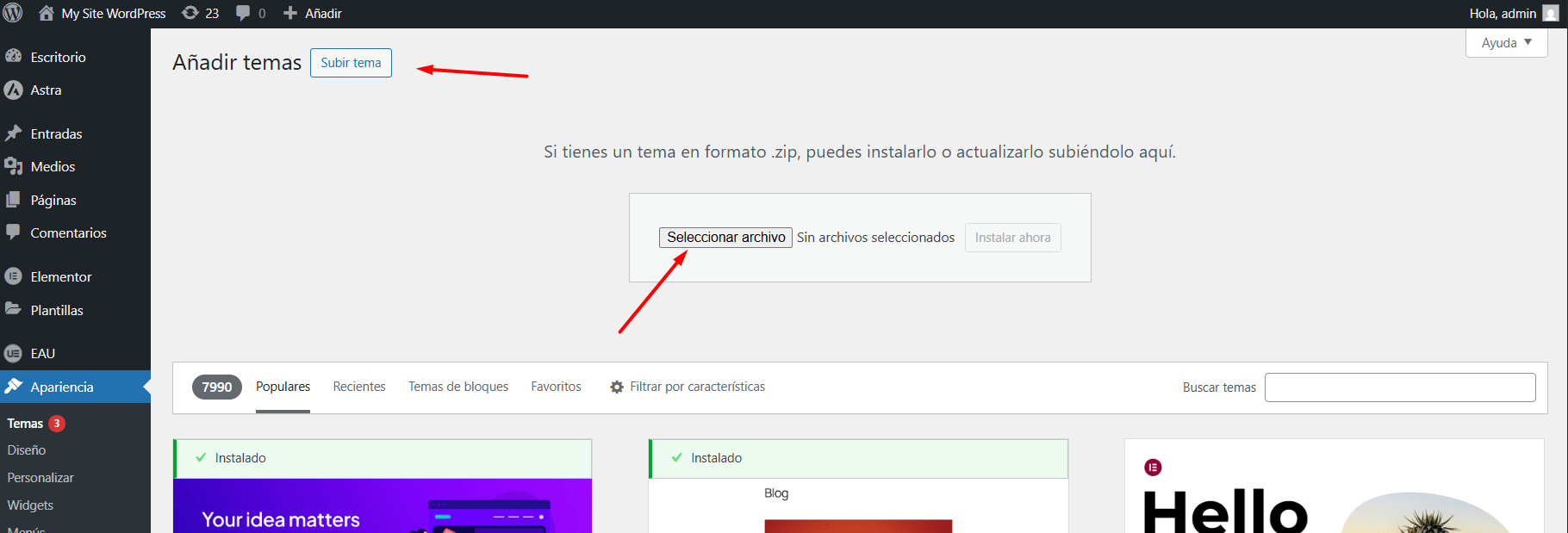The height and width of the screenshot is (533, 1568).
Task: Click the Subir tema button
Action: (x=351, y=63)
